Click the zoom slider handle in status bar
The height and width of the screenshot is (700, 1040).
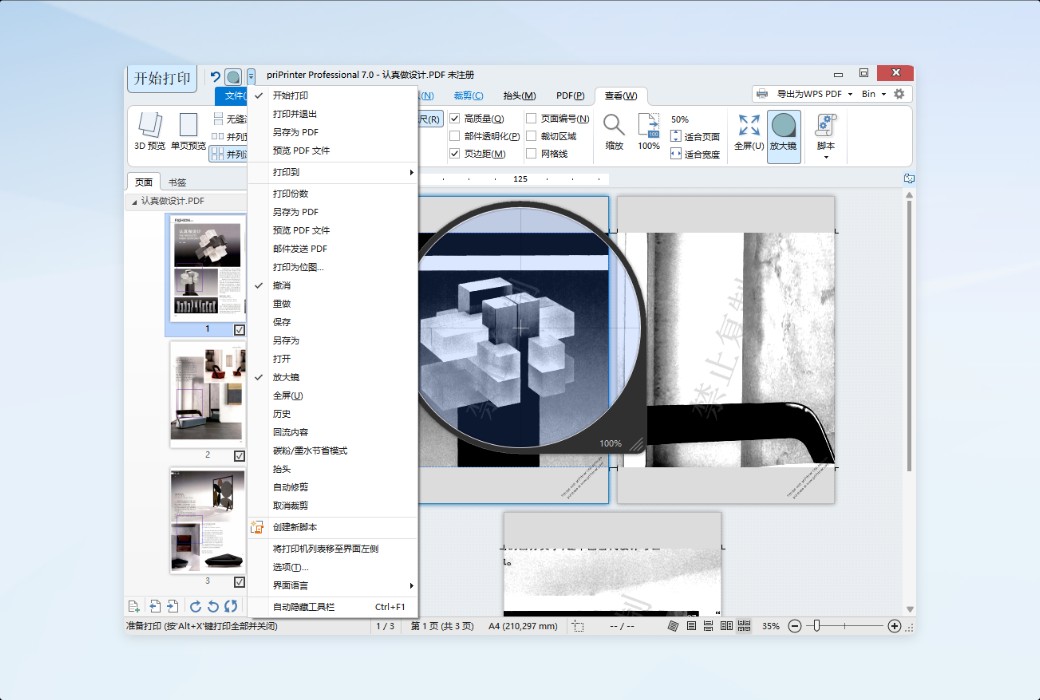[816, 626]
